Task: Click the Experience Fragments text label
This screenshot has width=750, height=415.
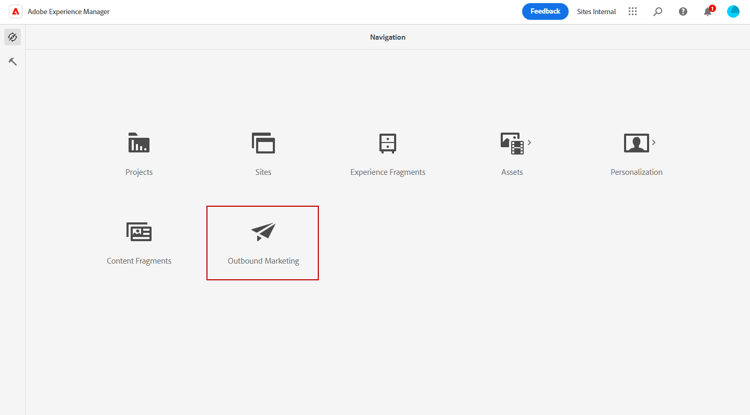Action: [387, 172]
